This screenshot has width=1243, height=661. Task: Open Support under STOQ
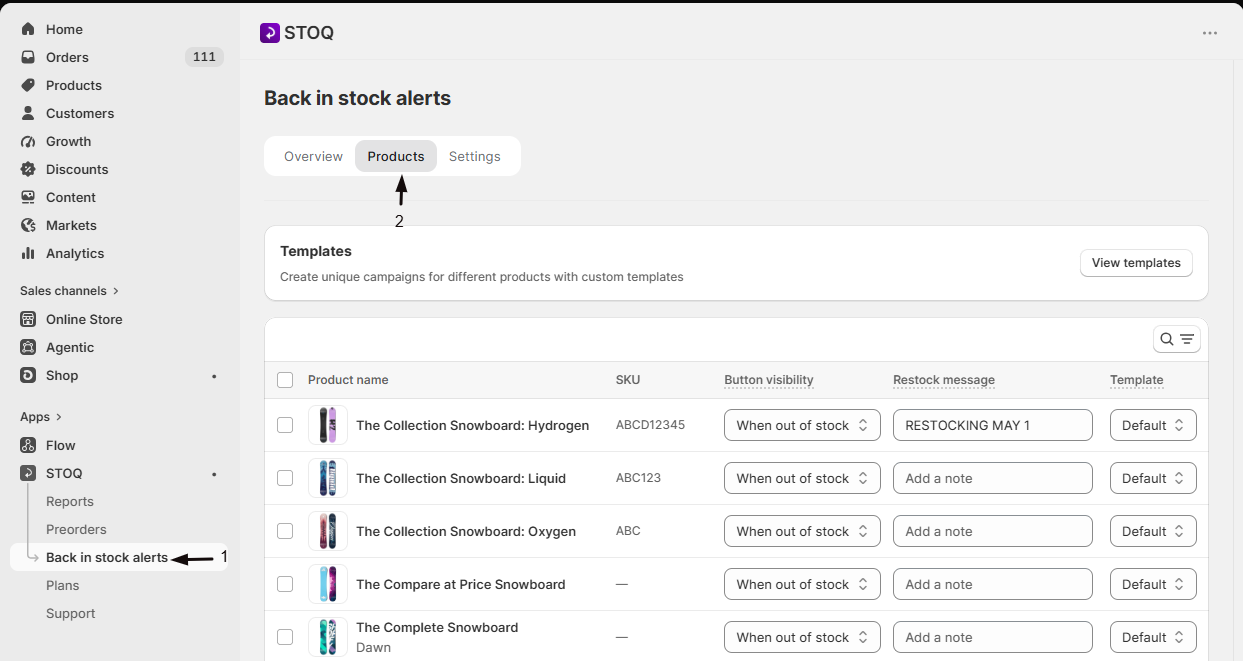pos(71,613)
